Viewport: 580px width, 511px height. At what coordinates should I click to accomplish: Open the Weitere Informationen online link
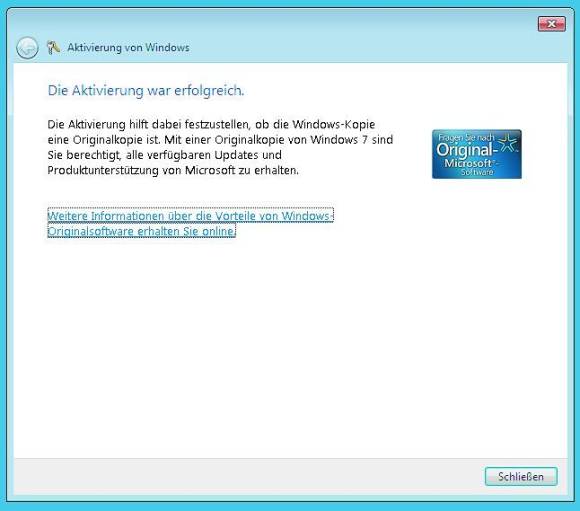(x=190, y=223)
